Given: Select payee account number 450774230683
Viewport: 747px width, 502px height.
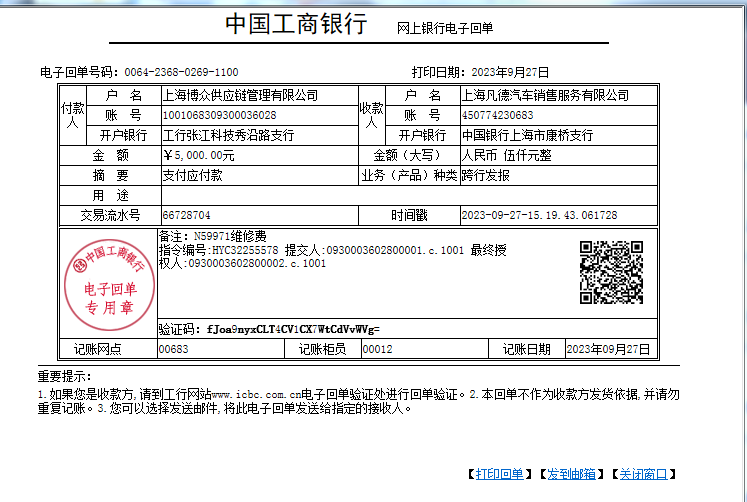Looking at the screenshot, I should pyautogui.click(x=498, y=116).
